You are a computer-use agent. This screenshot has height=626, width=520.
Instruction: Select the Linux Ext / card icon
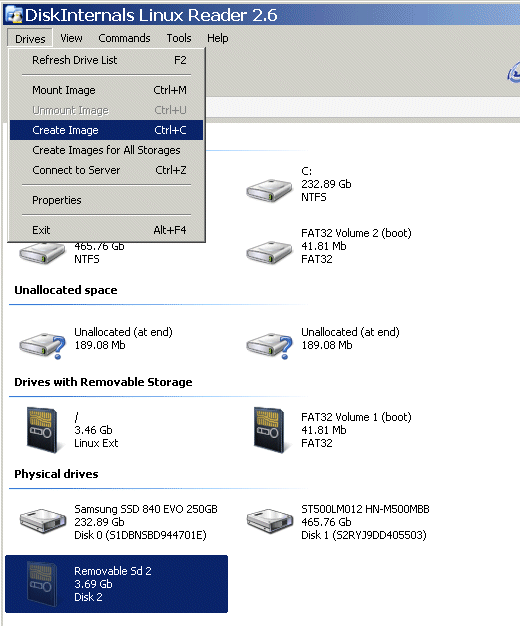pyautogui.click(x=42, y=430)
